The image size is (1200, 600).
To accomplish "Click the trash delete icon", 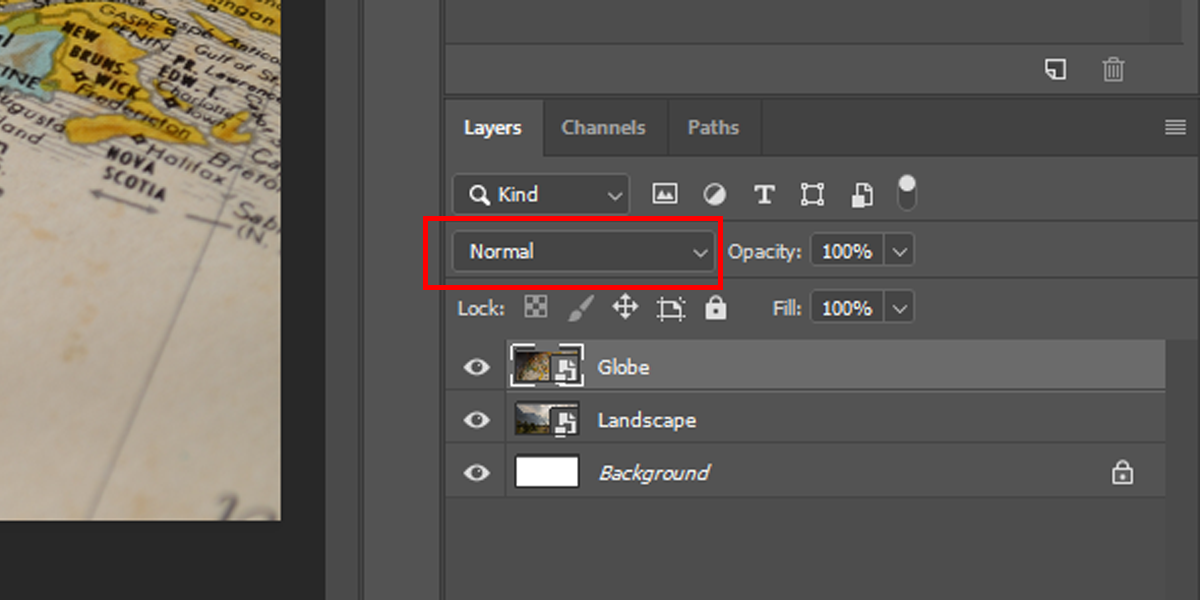I will click(x=1113, y=69).
